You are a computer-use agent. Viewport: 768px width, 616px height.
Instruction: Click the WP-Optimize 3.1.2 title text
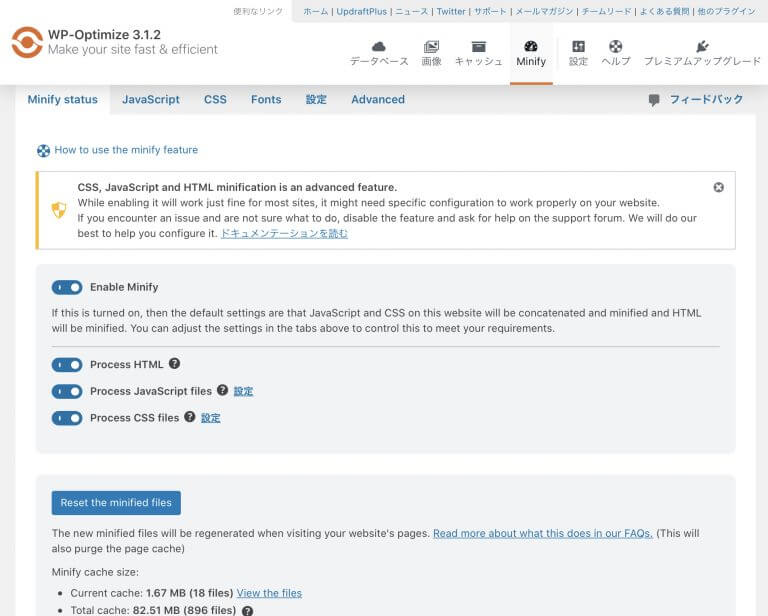pos(104,35)
